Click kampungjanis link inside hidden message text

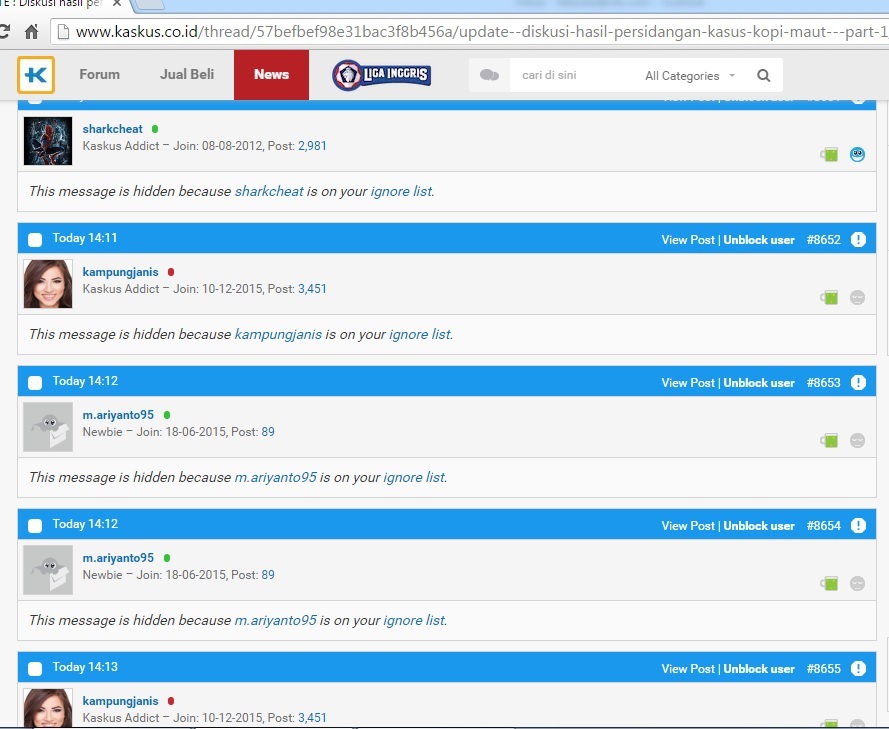click(278, 334)
